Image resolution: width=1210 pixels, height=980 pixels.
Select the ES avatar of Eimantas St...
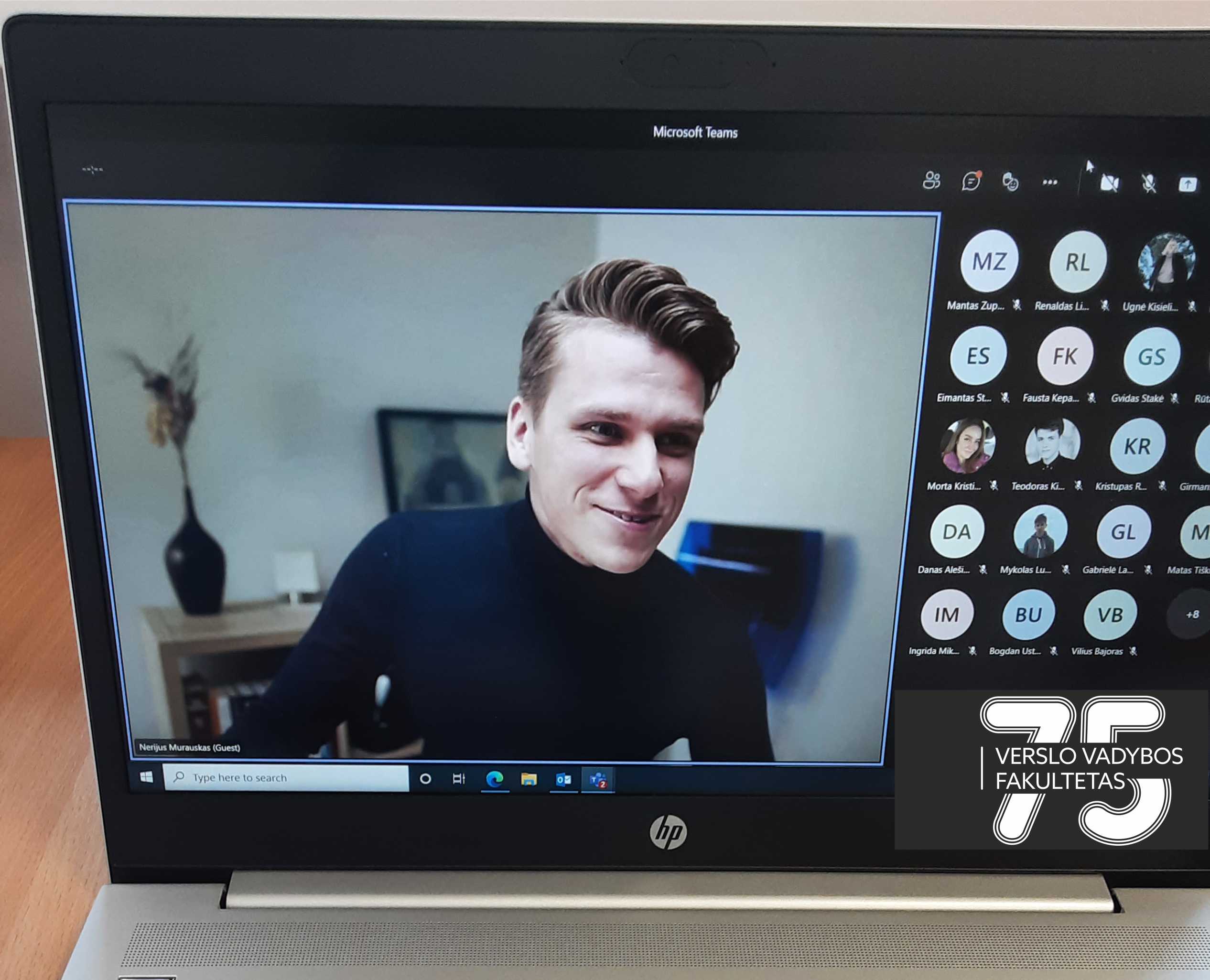978,355
